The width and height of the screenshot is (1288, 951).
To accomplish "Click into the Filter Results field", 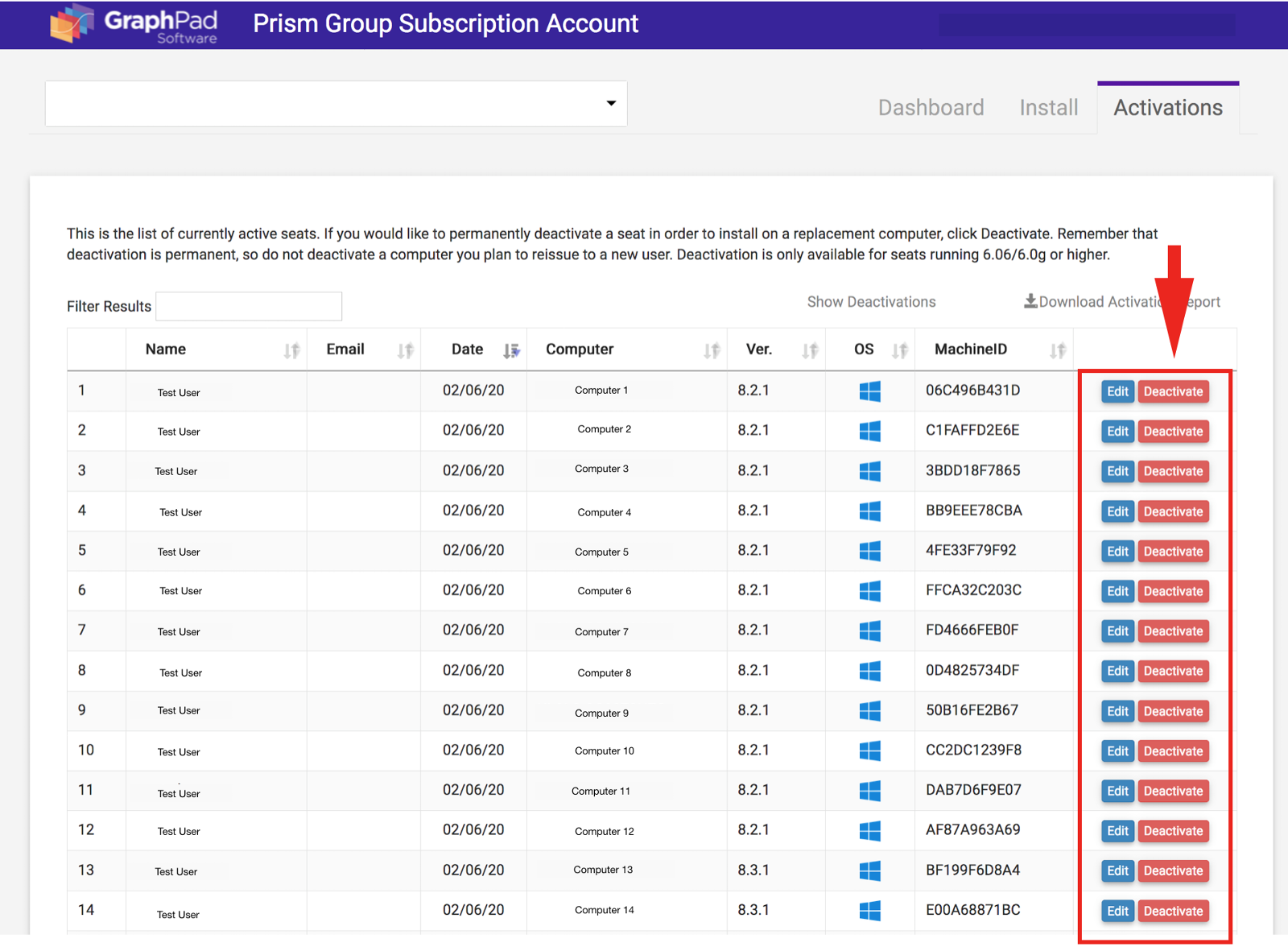I will [249, 307].
